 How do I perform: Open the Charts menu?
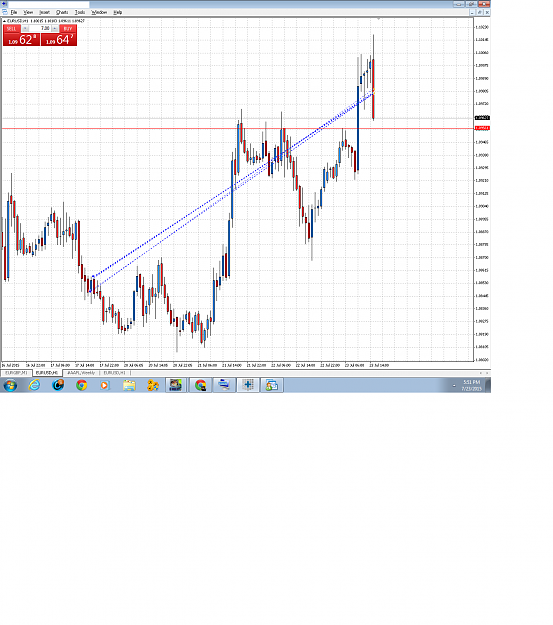coord(62,12)
